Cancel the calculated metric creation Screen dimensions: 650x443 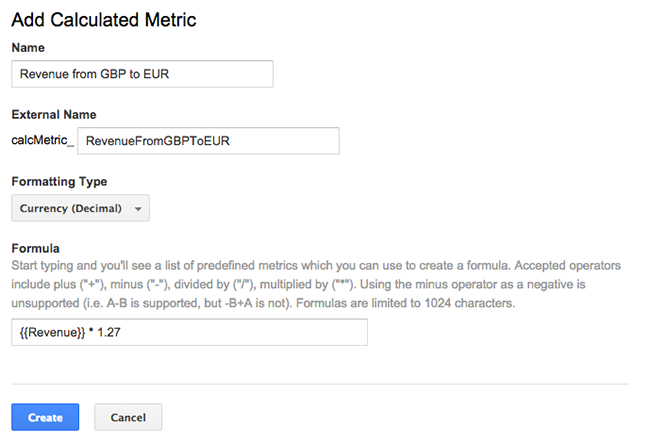coord(128,417)
